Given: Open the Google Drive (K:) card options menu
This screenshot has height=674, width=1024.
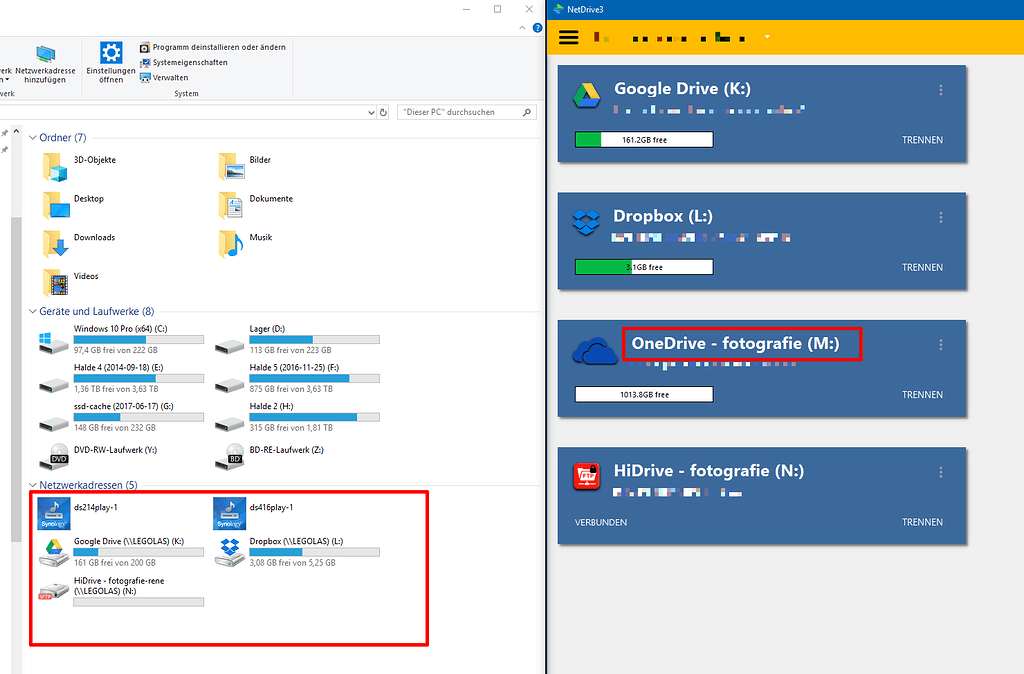Looking at the screenshot, I should [x=940, y=90].
